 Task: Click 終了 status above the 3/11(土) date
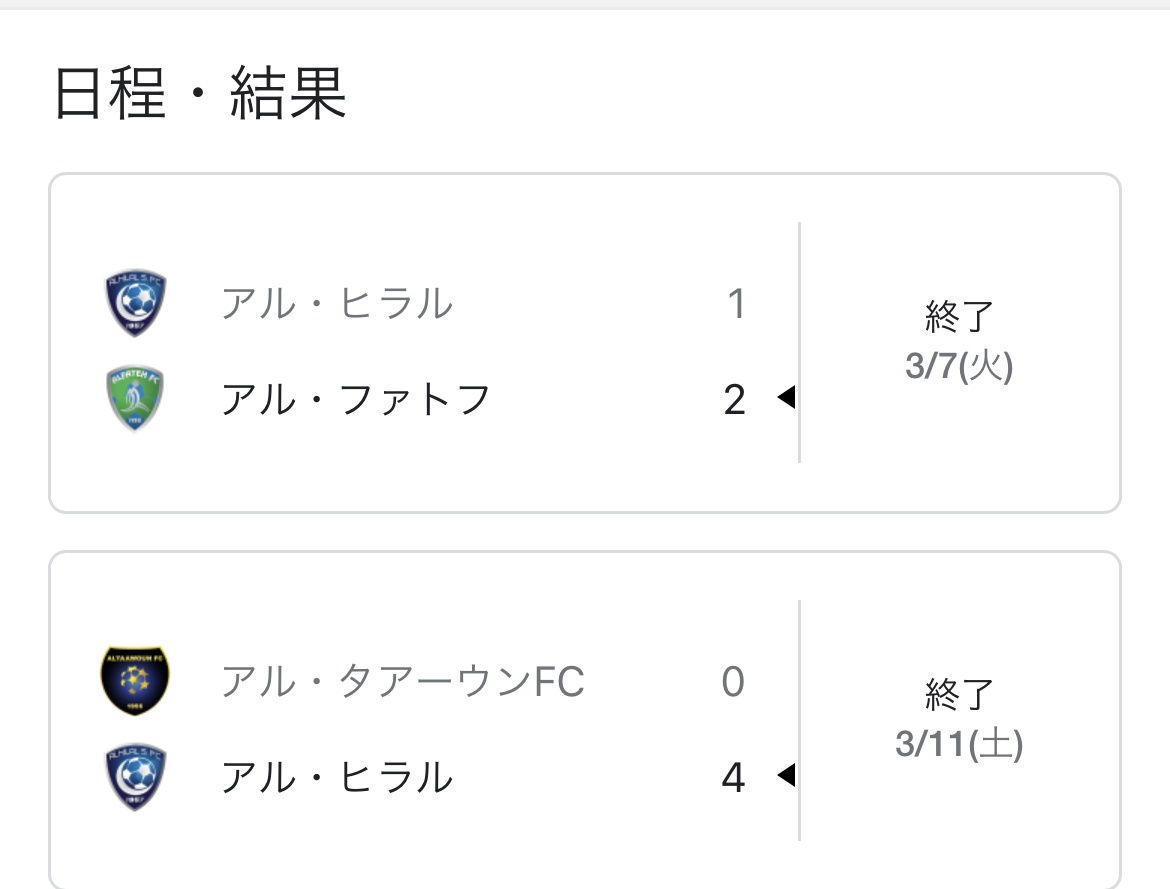tap(959, 696)
